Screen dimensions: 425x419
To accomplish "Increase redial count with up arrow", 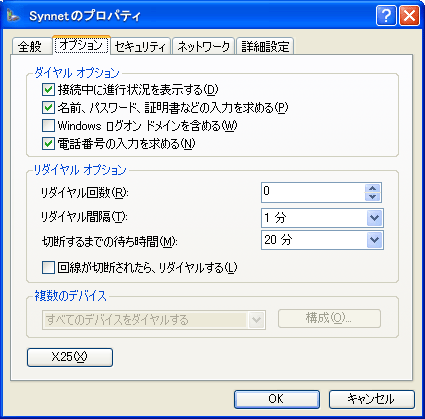I will pyautogui.click(x=372, y=188).
